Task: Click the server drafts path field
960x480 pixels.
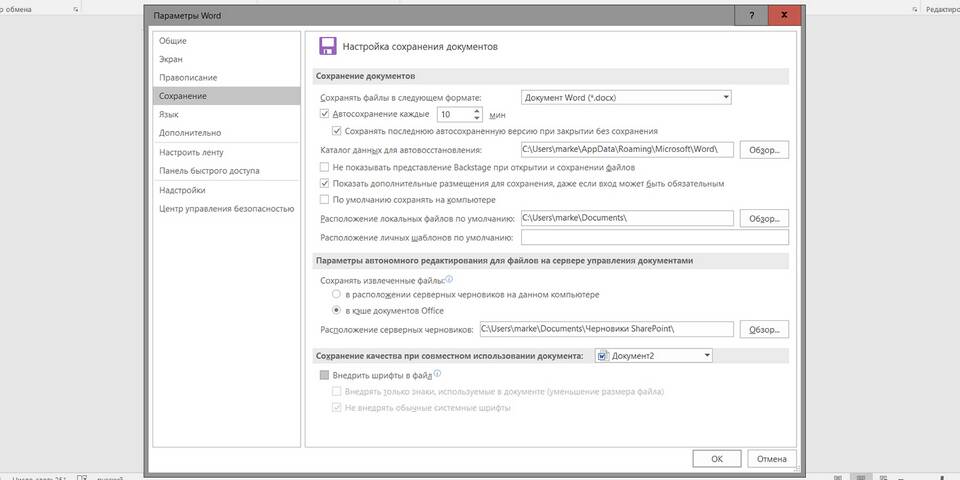Action: coord(606,329)
